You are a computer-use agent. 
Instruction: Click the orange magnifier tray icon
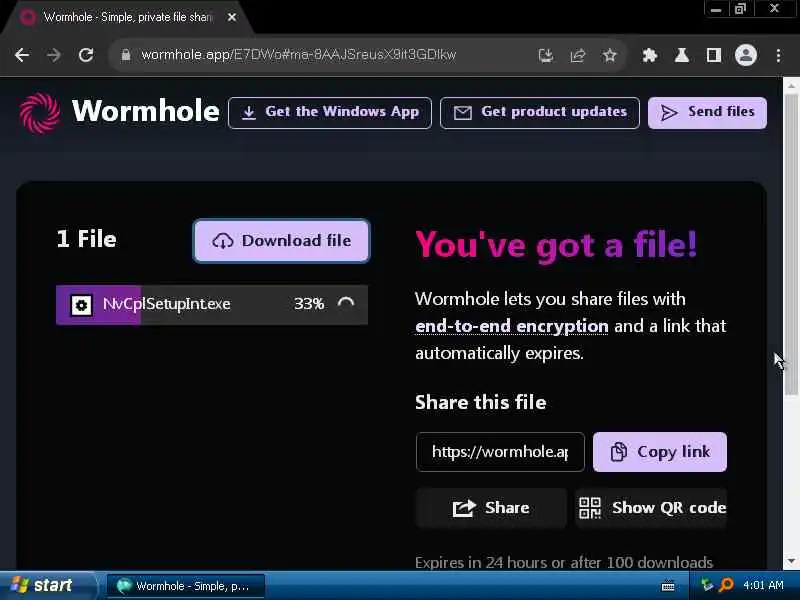coord(726,585)
